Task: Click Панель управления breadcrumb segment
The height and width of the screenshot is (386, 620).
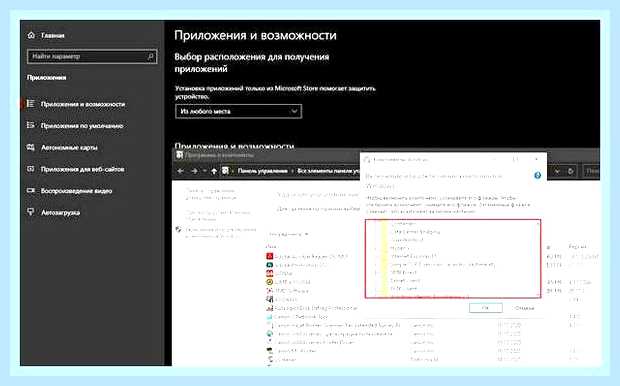Action: pos(263,171)
